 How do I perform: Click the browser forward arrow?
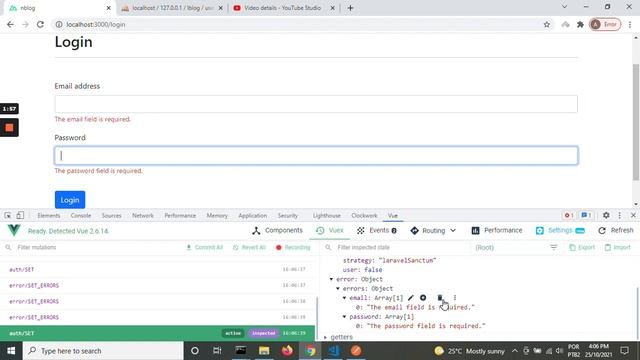(x=25, y=24)
